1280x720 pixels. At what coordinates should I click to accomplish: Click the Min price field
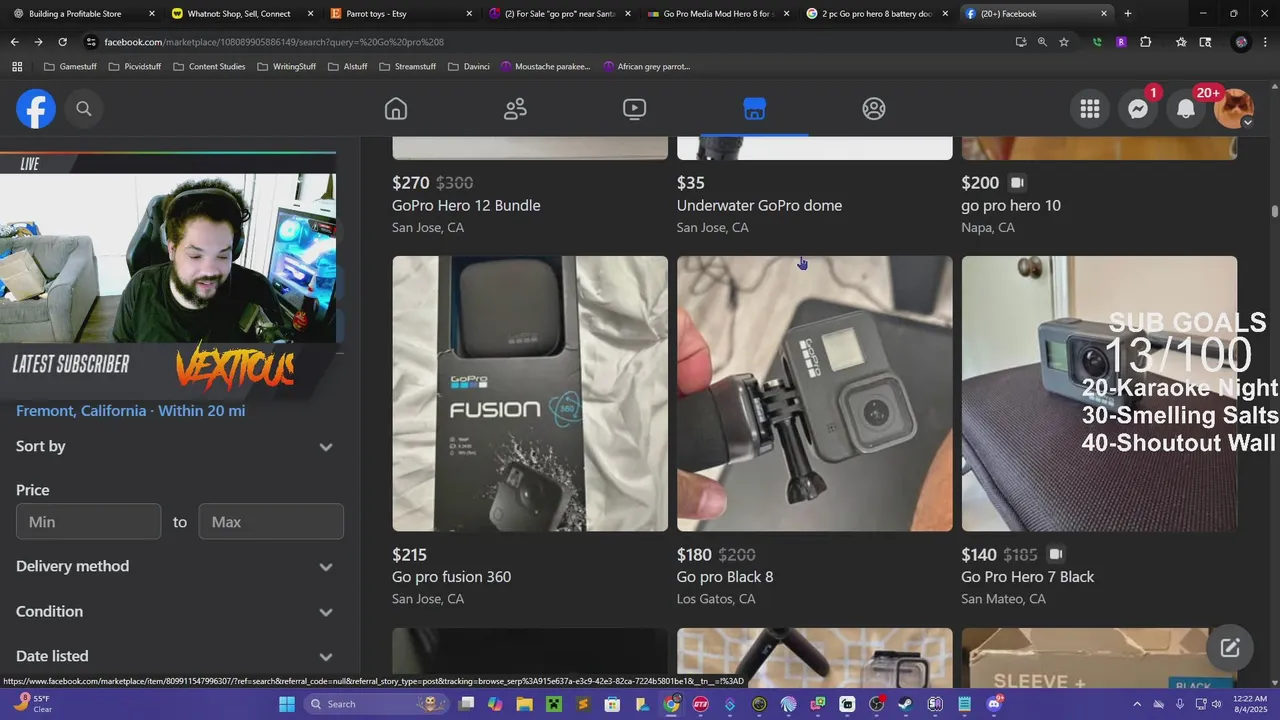pyautogui.click(x=88, y=522)
